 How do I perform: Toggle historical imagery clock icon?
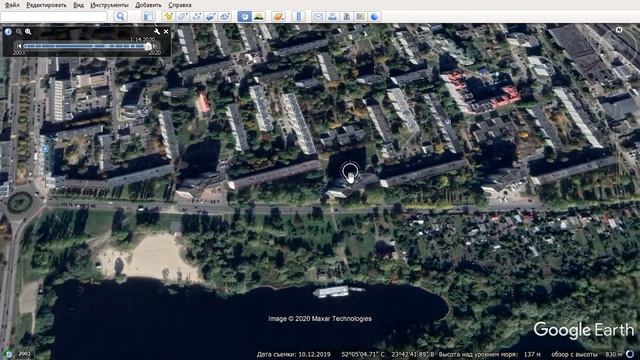pyautogui.click(x=244, y=16)
